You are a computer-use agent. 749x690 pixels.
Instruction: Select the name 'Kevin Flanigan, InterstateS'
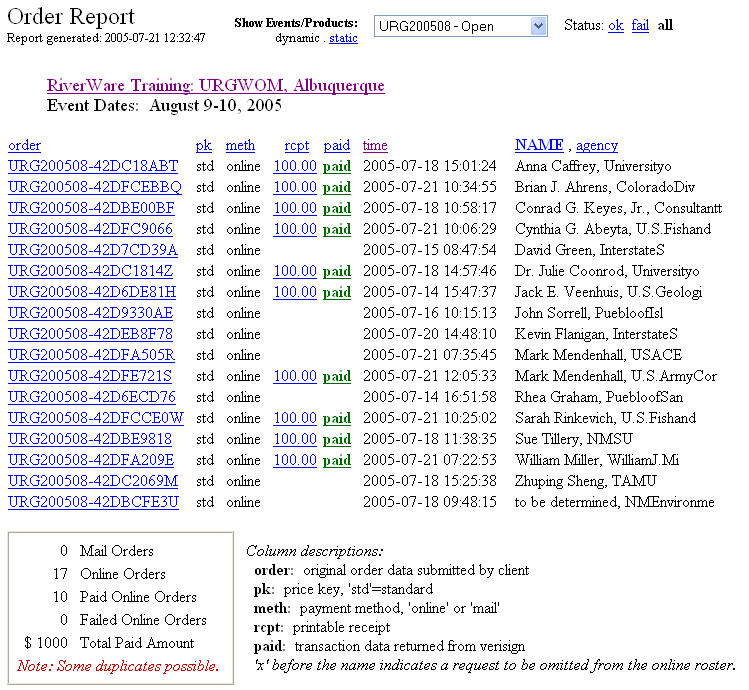pyautogui.click(x=596, y=334)
